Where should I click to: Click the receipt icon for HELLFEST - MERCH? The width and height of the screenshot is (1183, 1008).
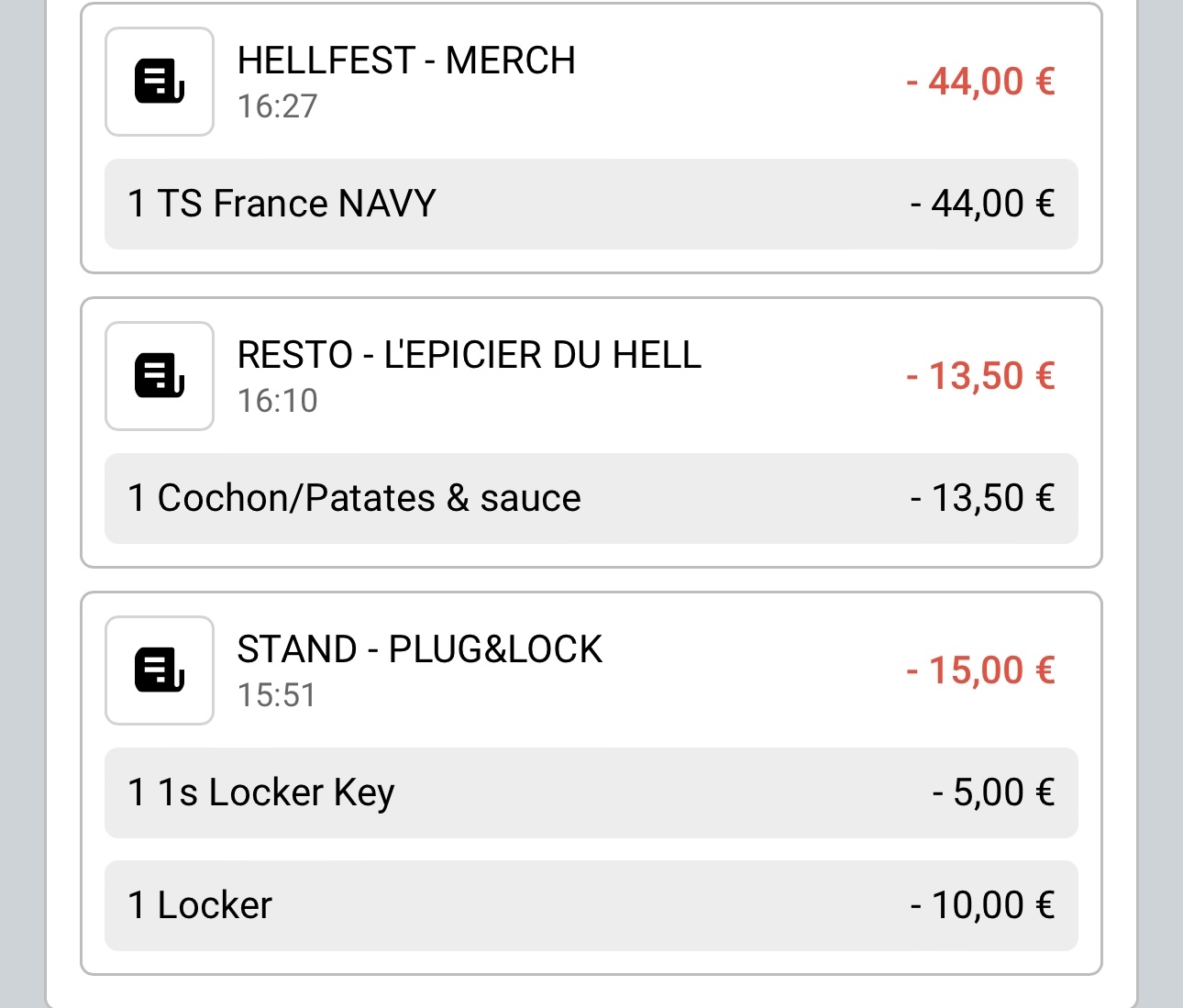tap(159, 82)
